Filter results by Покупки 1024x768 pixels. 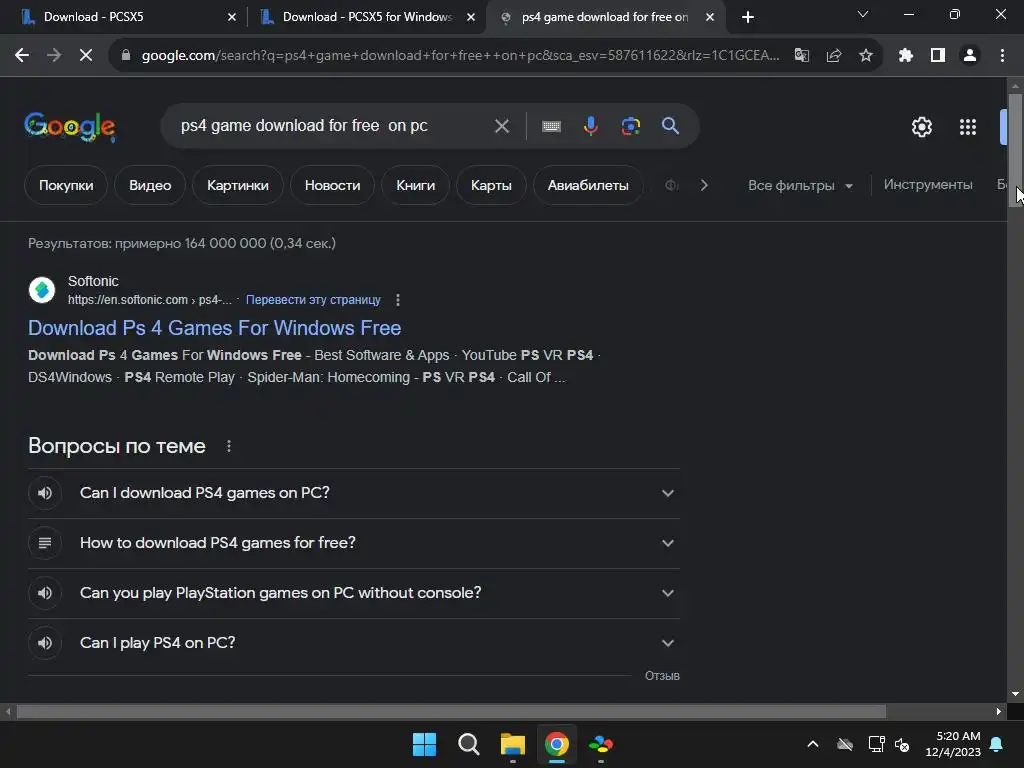pos(66,185)
